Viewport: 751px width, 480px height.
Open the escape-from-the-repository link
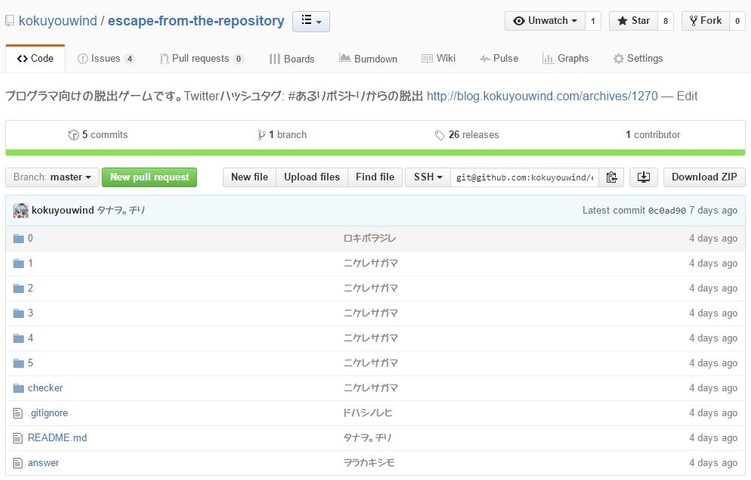tap(196, 21)
